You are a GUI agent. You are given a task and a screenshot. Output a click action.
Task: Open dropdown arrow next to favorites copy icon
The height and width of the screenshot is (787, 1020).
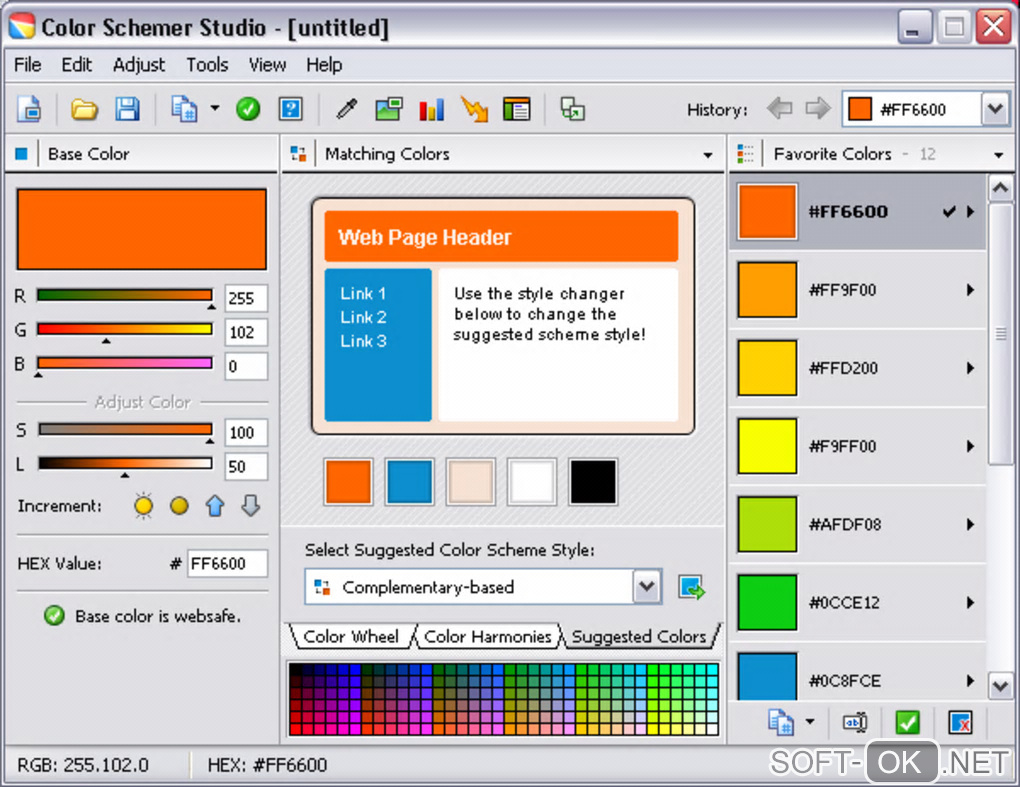[x=810, y=721]
